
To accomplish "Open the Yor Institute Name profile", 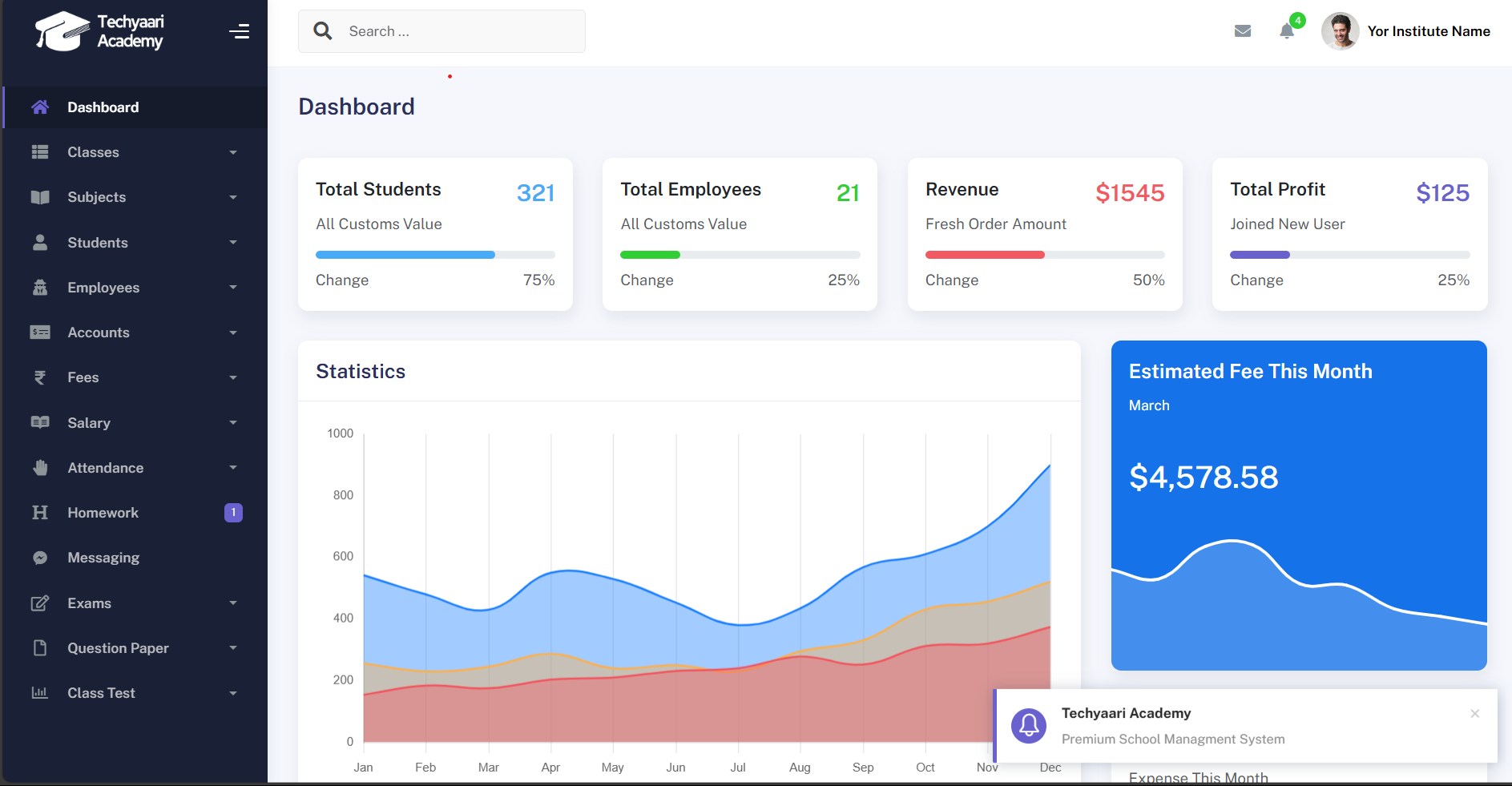I will point(1428,31).
